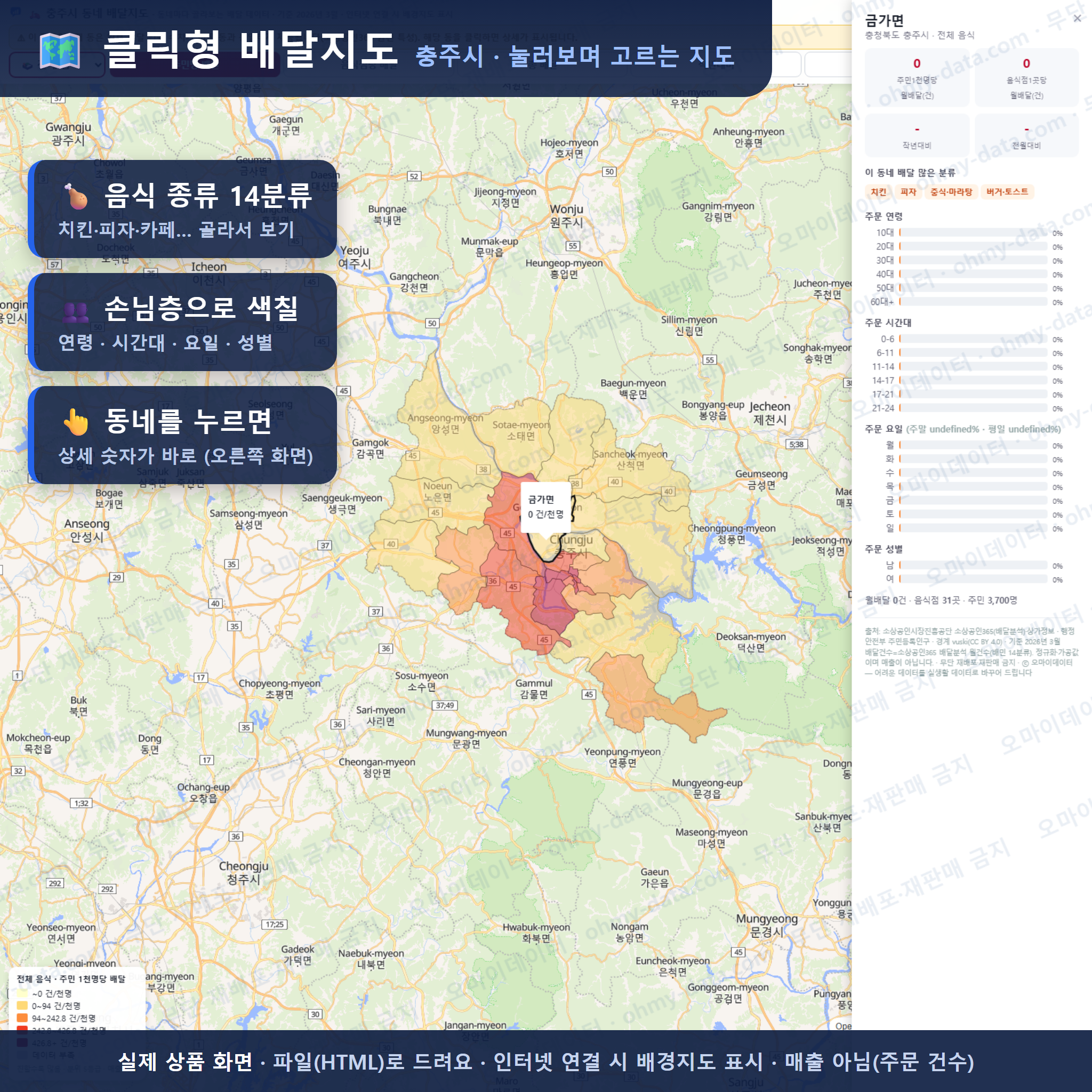This screenshot has height=1092, width=1092.
Task: Click the 11-14 order time bar
Action: tap(973, 367)
